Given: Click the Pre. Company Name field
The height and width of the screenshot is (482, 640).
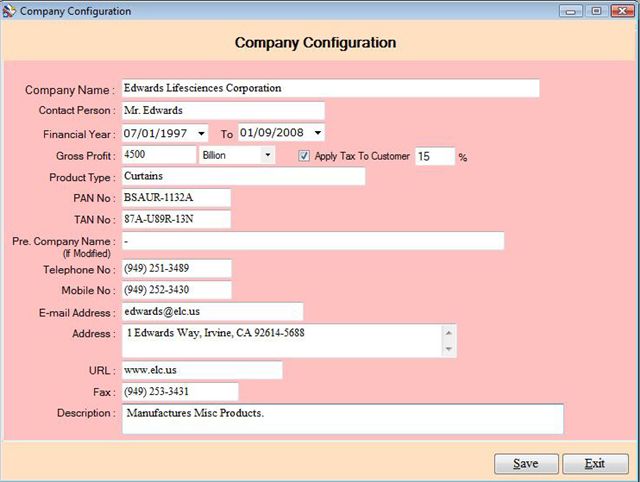Looking at the screenshot, I should point(313,241).
